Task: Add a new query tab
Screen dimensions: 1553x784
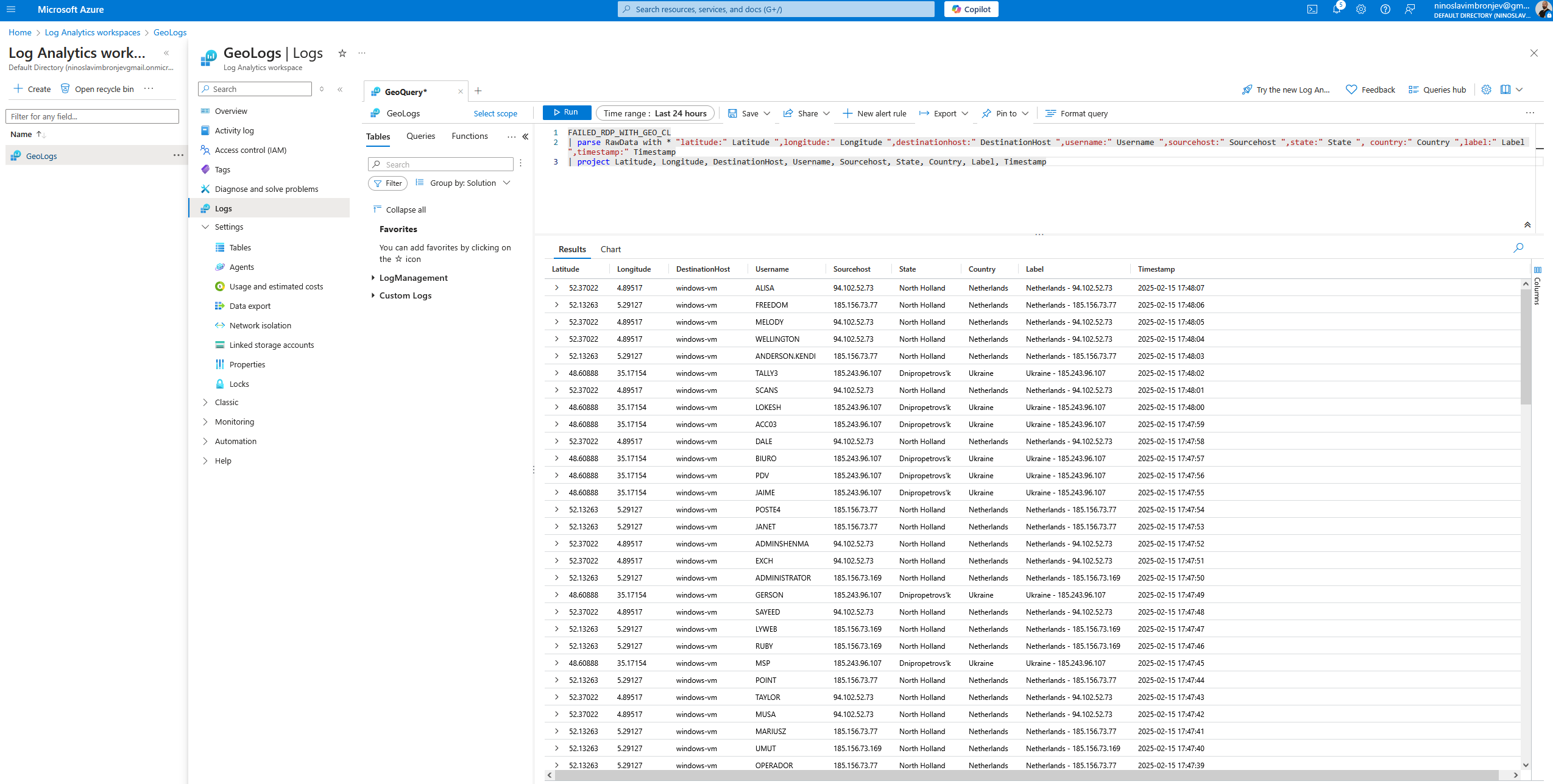Action: pos(478,91)
